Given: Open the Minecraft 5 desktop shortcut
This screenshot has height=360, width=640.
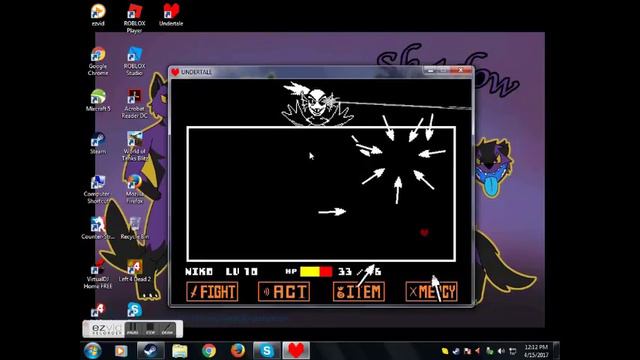Looking at the screenshot, I should pyautogui.click(x=98, y=100).
